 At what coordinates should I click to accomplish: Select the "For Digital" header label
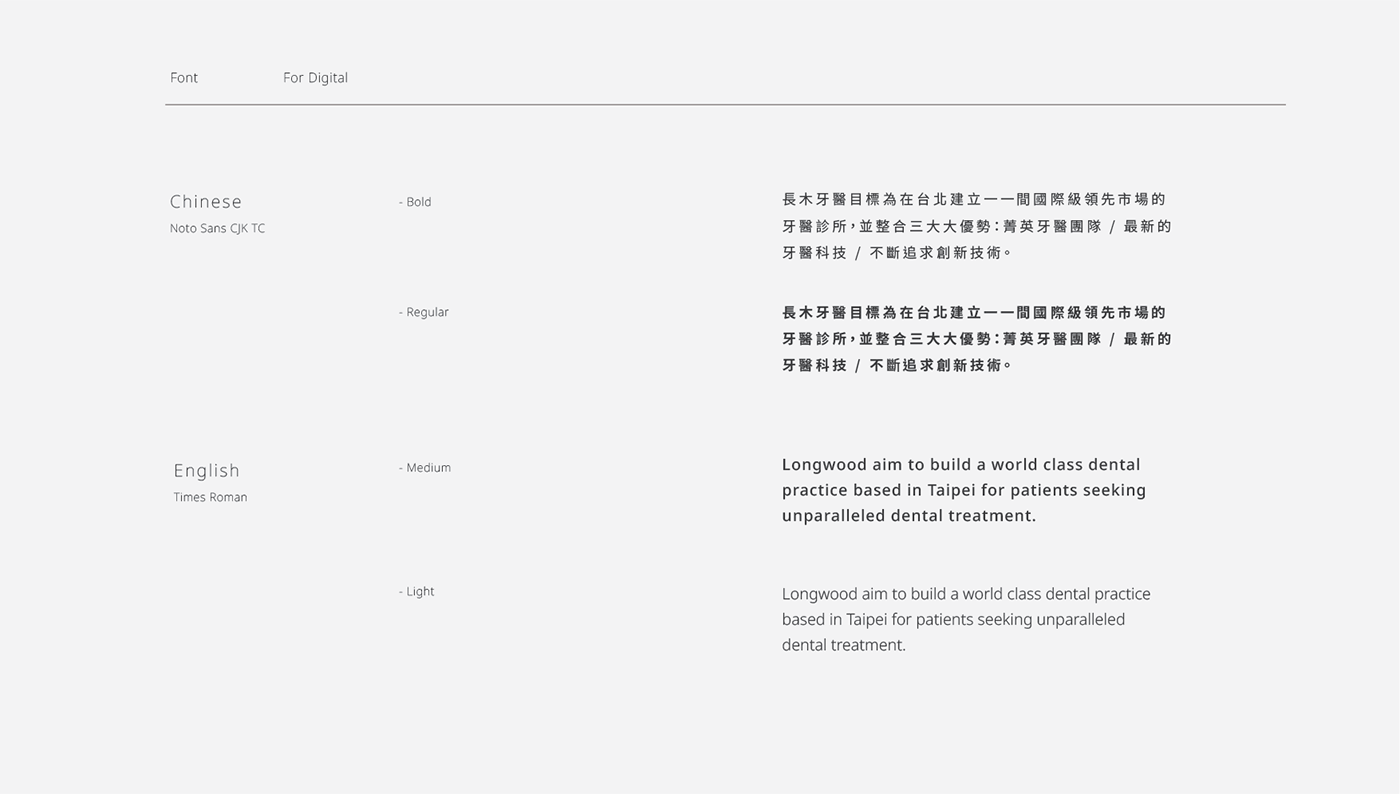[x=315, y=78]
